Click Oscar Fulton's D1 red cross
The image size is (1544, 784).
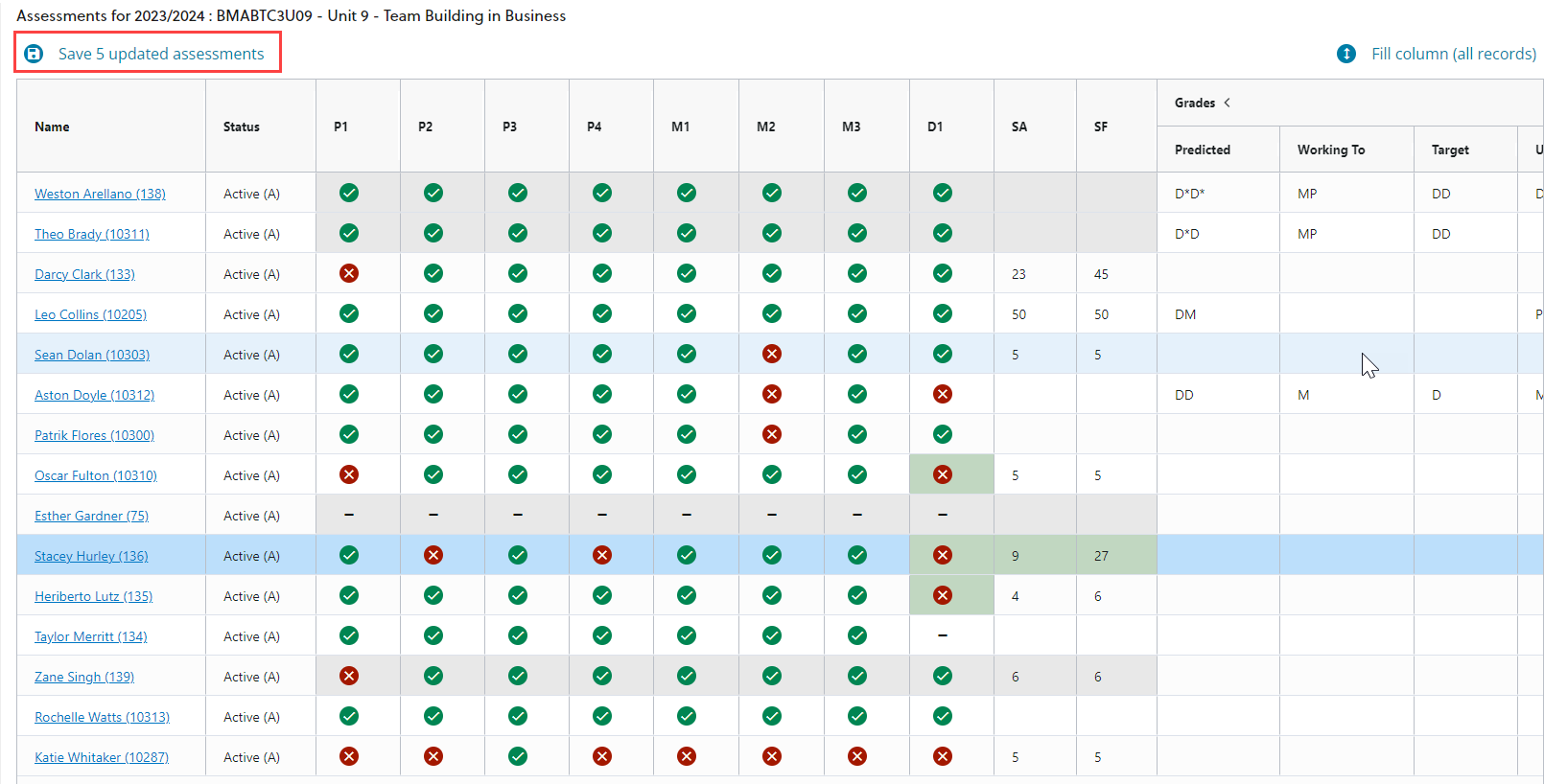point(943,475)
